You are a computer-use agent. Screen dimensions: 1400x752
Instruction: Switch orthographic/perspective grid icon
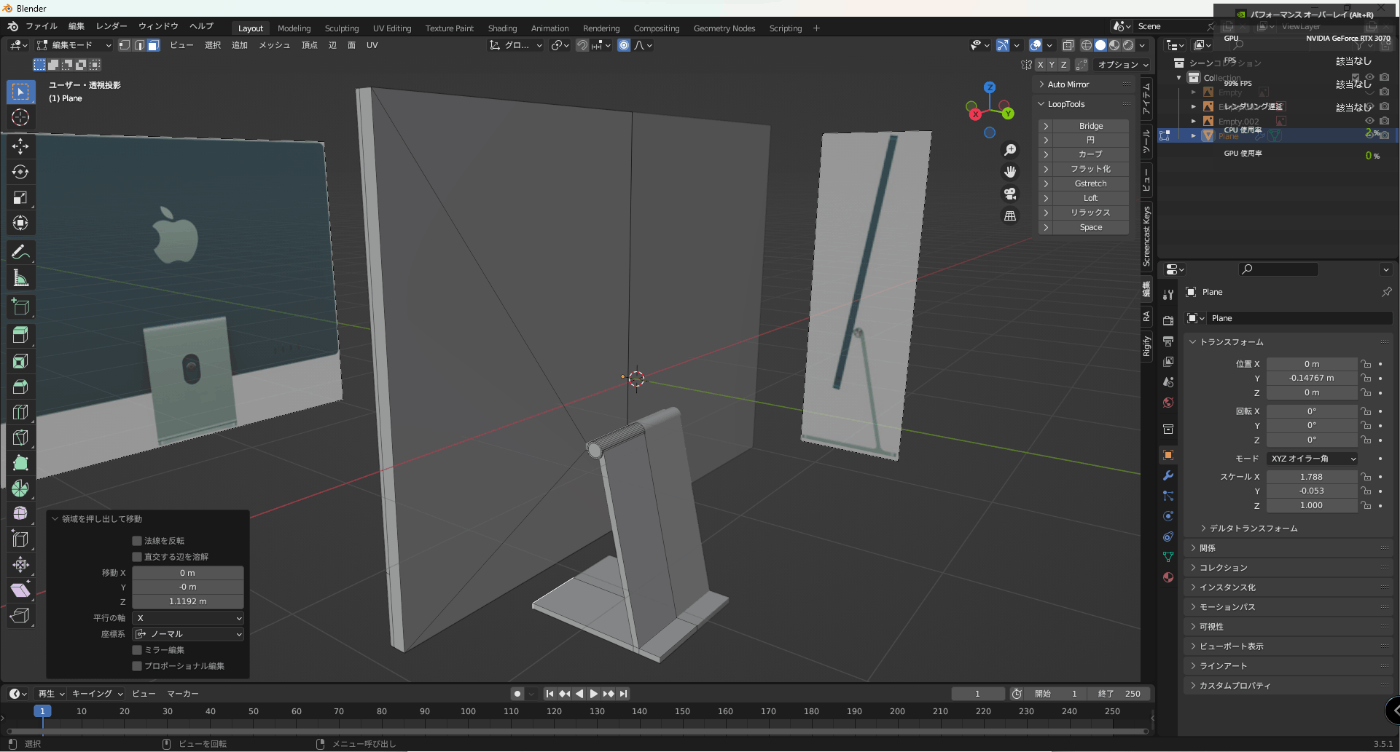(x=1010, y=215)
